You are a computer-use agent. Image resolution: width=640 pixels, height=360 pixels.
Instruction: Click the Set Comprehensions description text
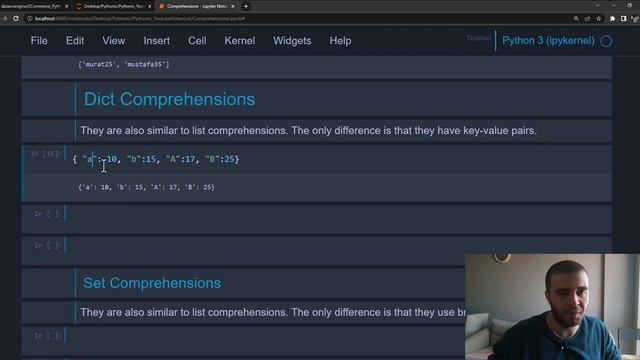pyautogui.click(x=273, y=312)
